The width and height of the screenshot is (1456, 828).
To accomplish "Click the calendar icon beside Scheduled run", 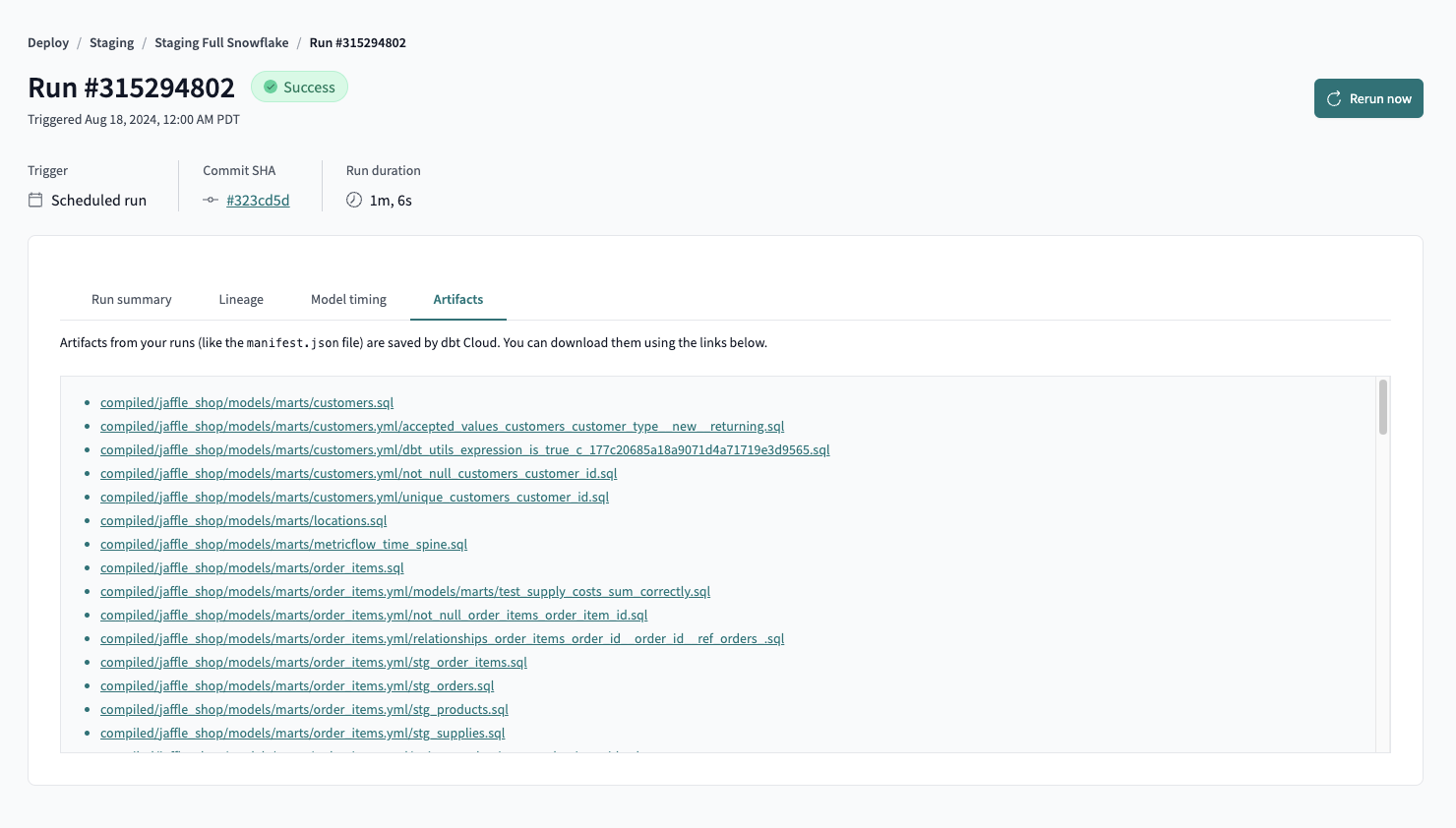I will 34,200.
